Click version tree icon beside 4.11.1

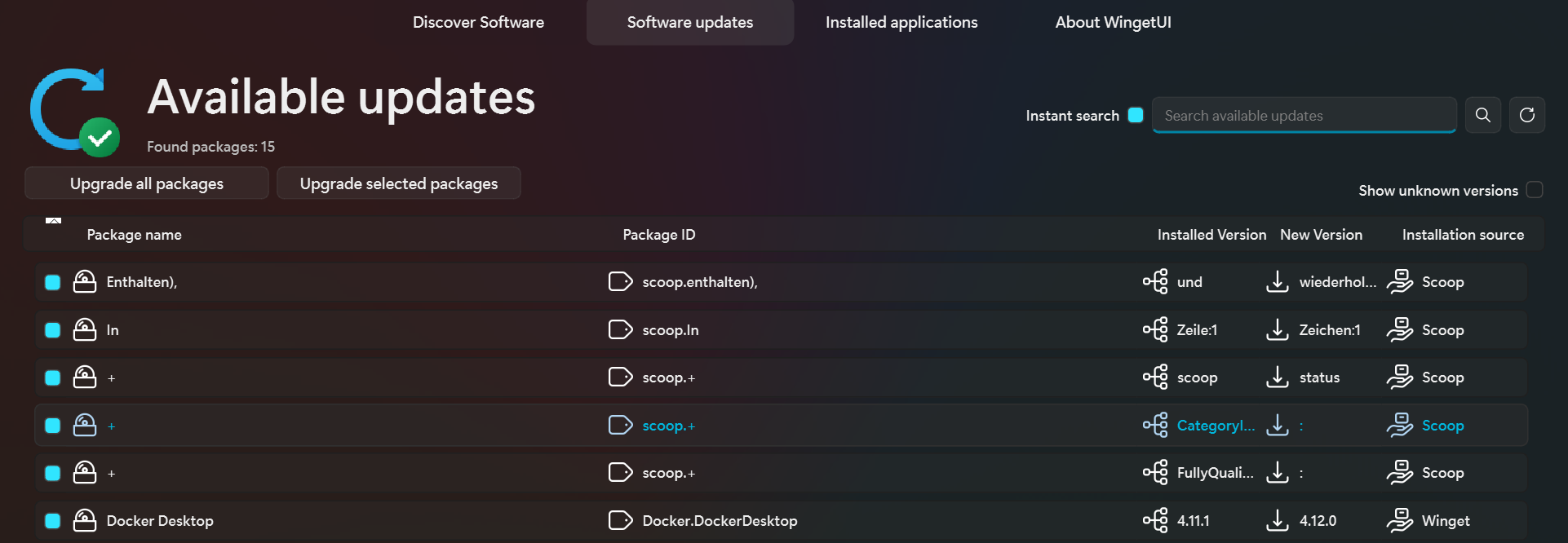click(x=1155, y=520)
